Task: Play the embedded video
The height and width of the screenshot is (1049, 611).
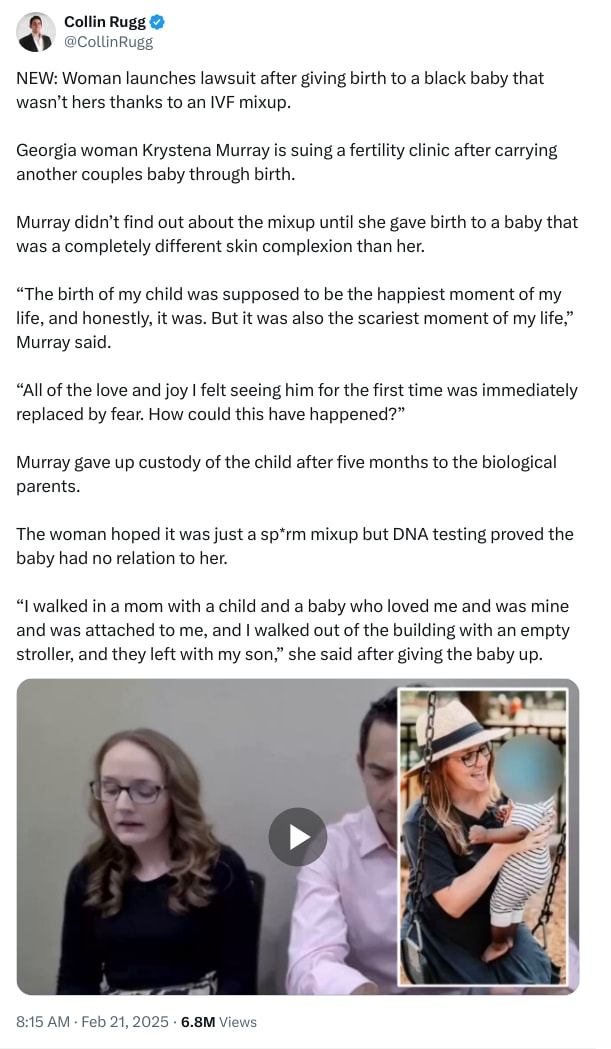Action: (x=297, y=836)
